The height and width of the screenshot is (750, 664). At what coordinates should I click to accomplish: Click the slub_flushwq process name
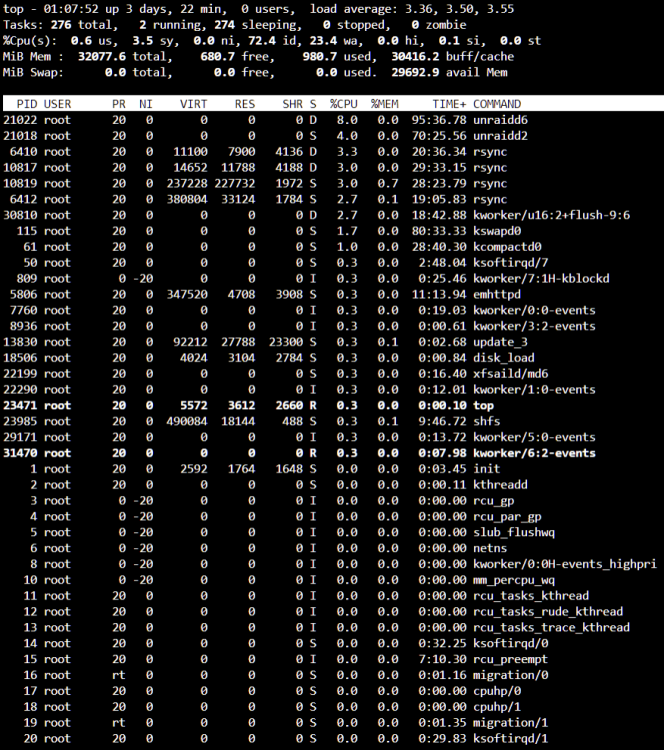click(514, 532)
